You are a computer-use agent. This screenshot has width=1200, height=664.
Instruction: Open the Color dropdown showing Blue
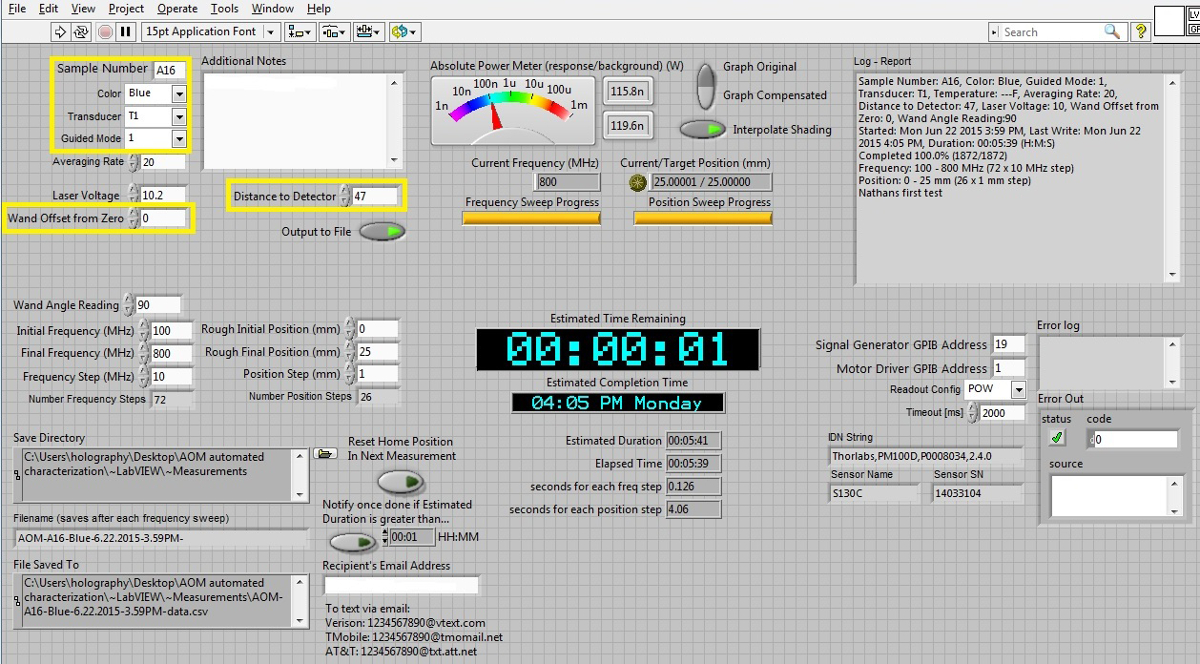[178, 94]
